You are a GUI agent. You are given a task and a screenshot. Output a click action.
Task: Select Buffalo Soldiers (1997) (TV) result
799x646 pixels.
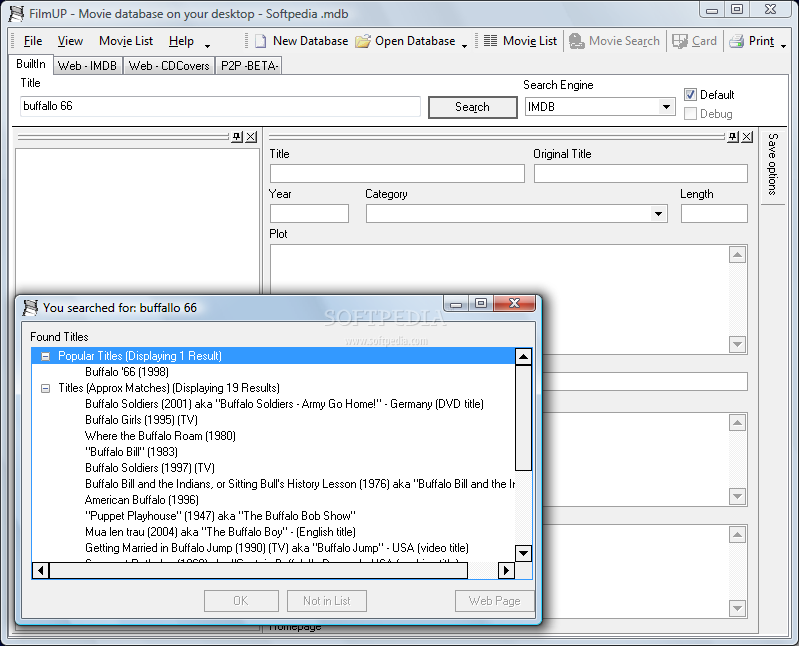pyautogui.click(x=150, y=468)
